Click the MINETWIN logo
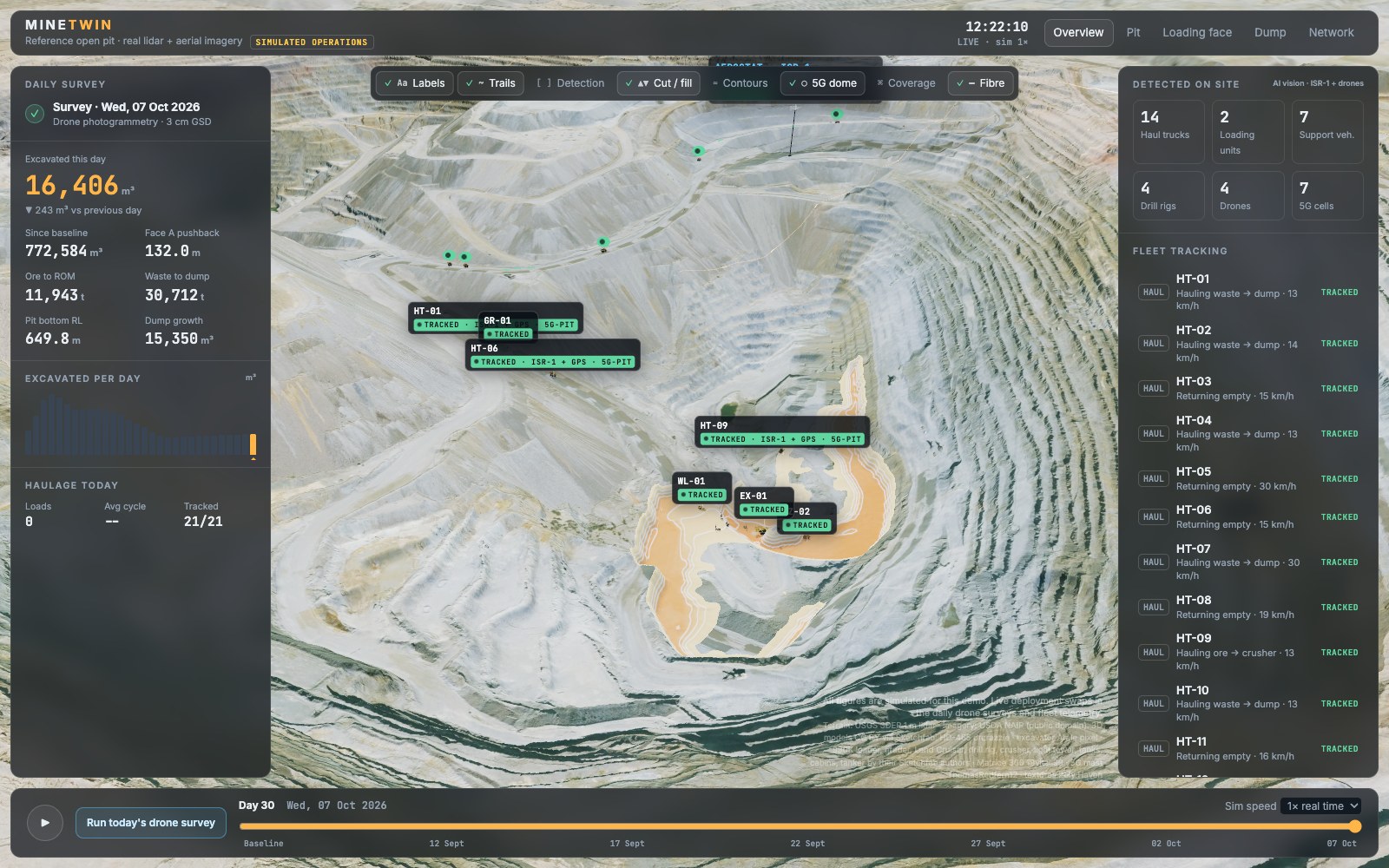1389x868 pixels. [69, 25]
